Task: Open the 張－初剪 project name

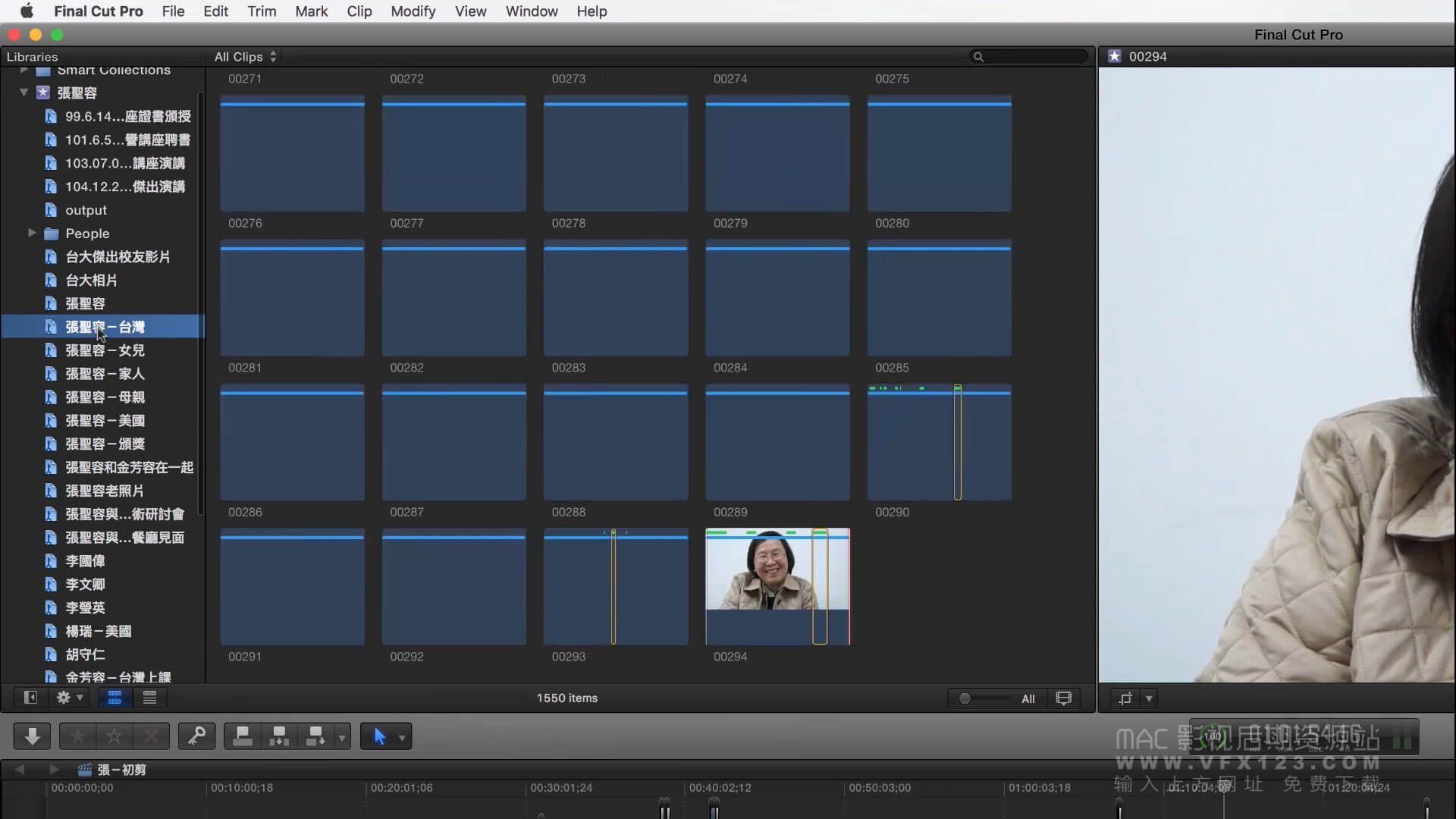Action: click(121, 769)
